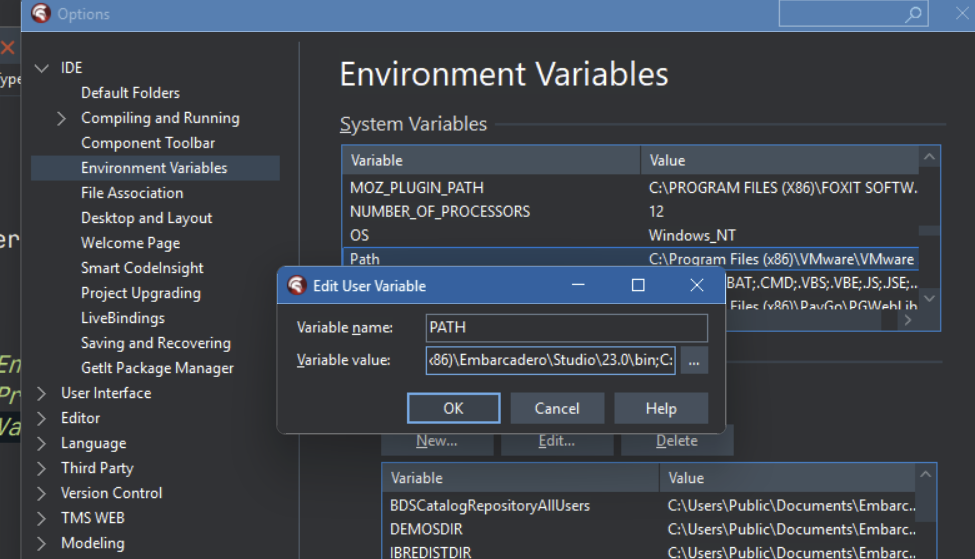
Task: Expand the Editor node
Action: 41,418
